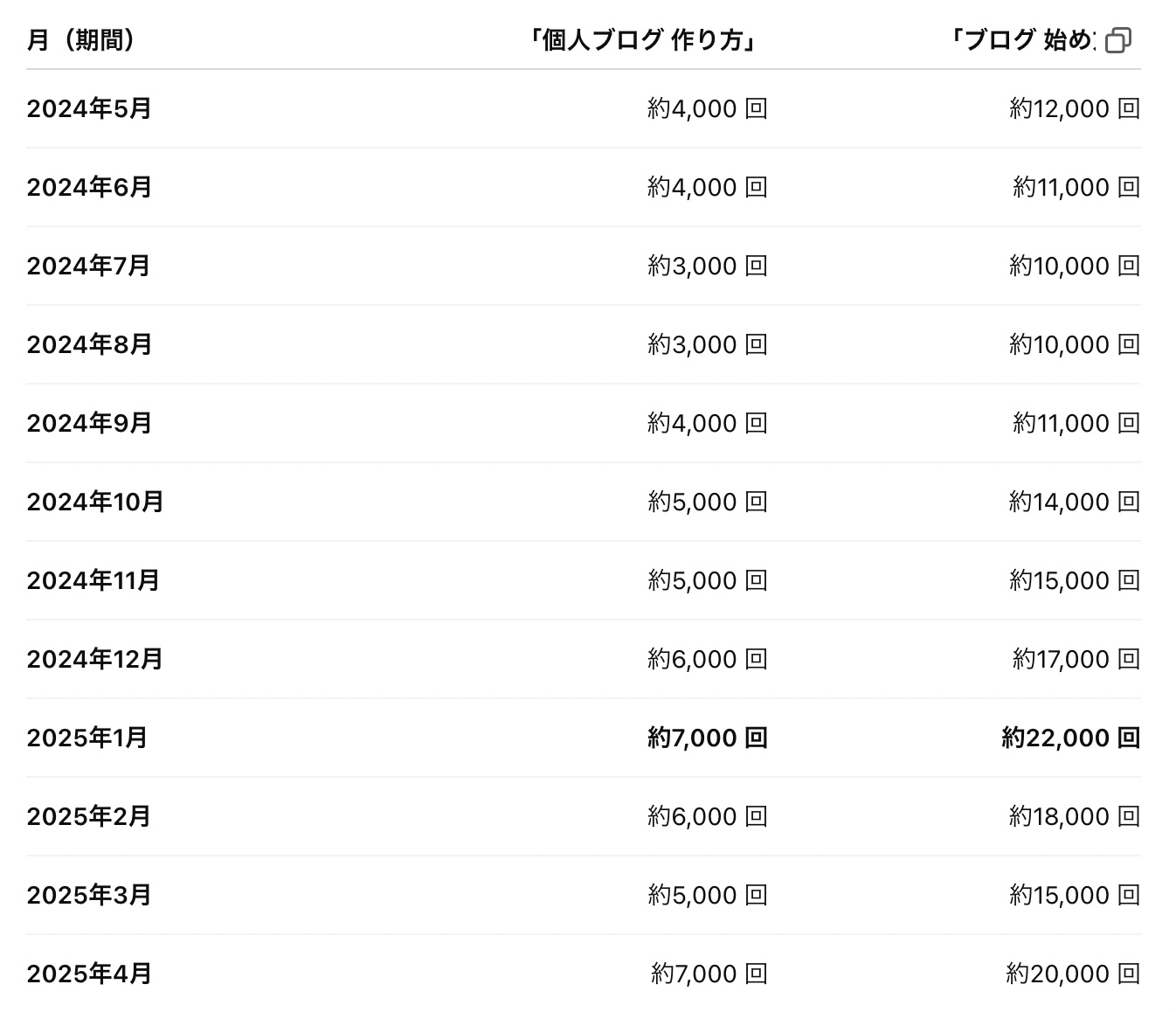This screenshot has width=1176, height=1012.
Task: Click the 2024年6月 row label
Action: point(89,187)
